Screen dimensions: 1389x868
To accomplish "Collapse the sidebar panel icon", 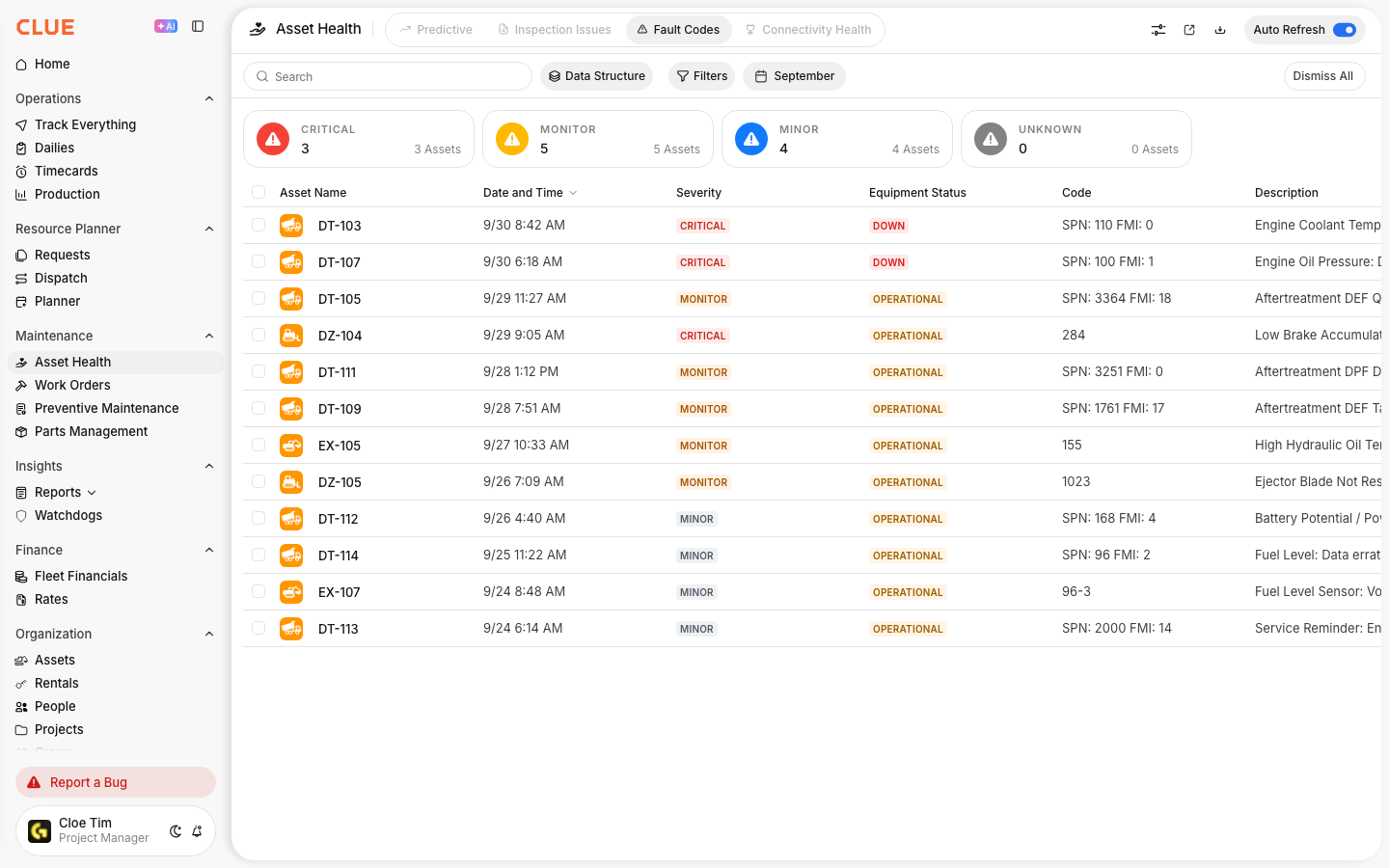I will pos(198,26).
